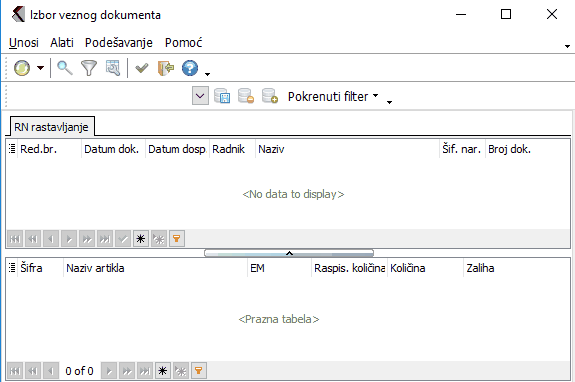The image size is (575, 382).
Task: Click upper grid post checkmark navigator button
Action: point(123,239)
